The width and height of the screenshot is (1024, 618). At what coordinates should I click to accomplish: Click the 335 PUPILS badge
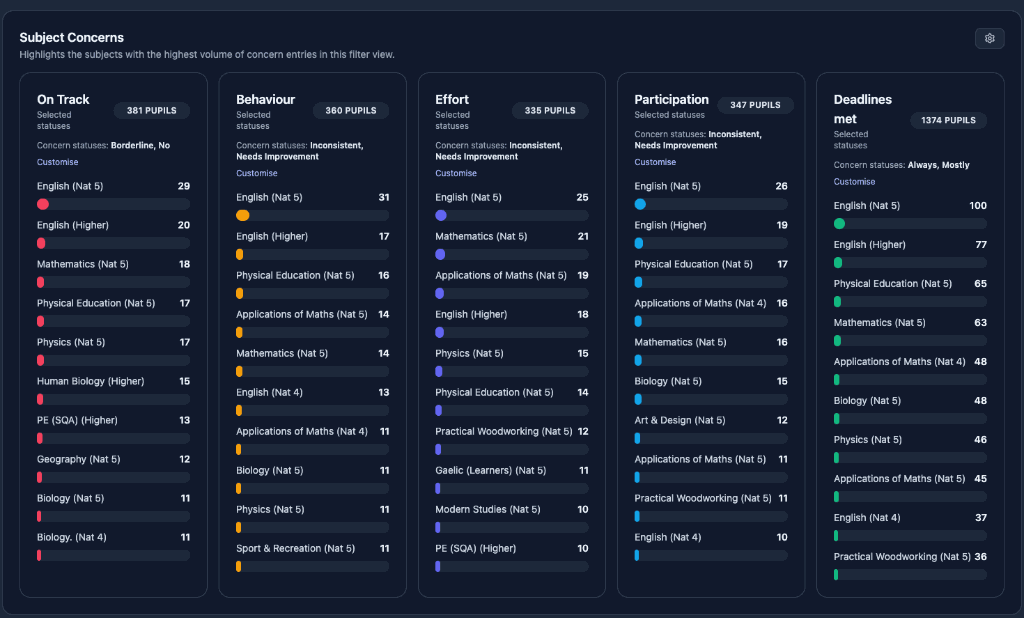coord(550,110)
